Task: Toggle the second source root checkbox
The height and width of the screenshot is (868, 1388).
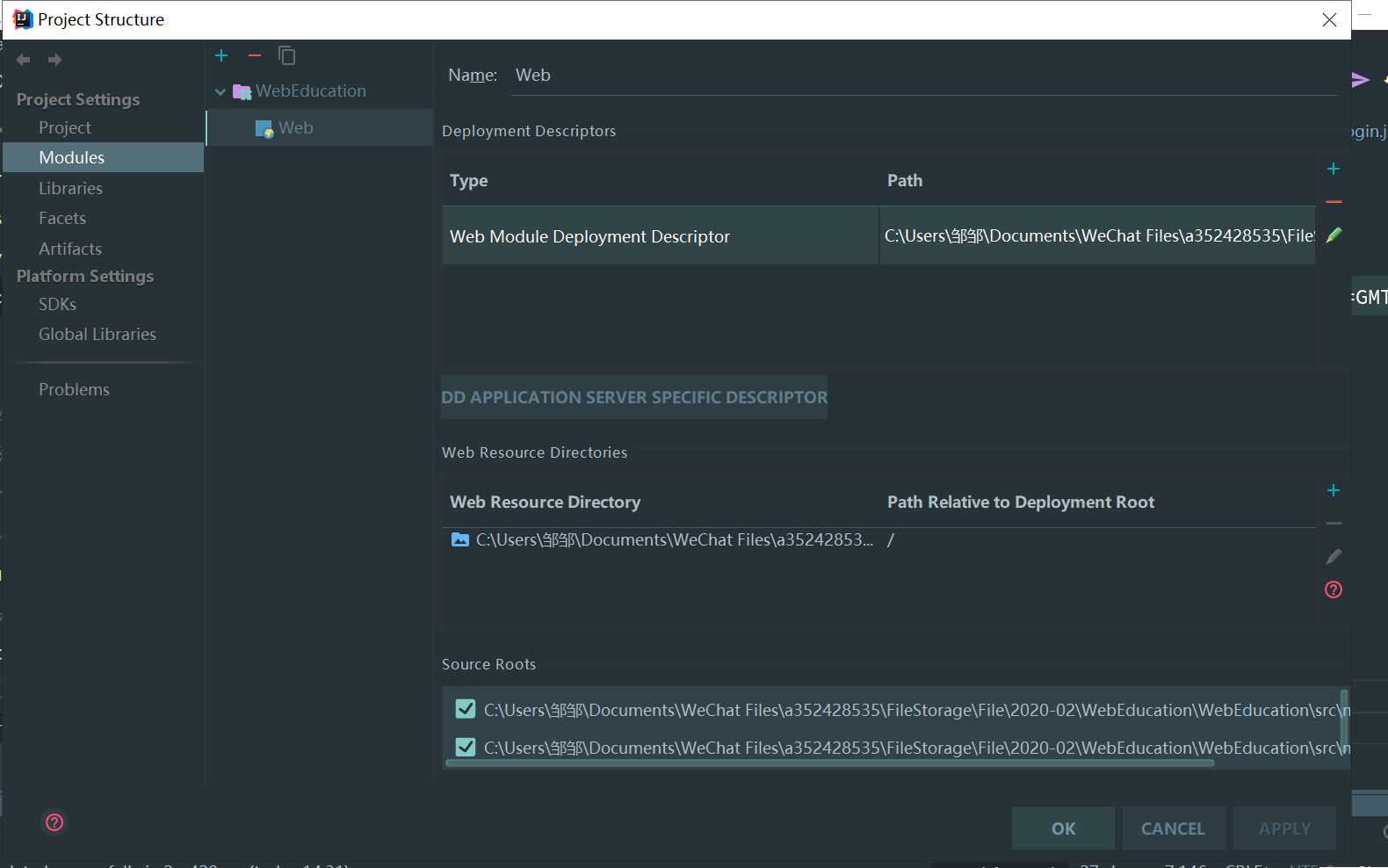Action: [466, 747]
